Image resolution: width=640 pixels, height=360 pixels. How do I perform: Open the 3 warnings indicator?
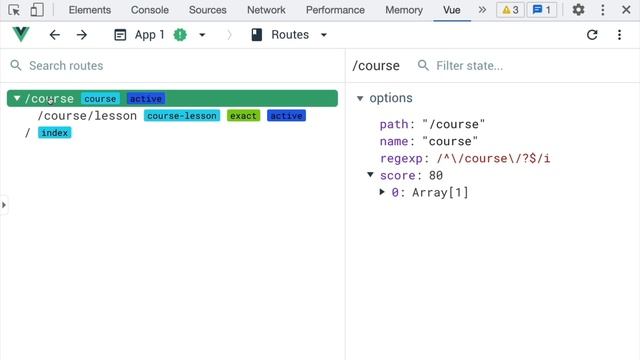[x=510, y=10]
